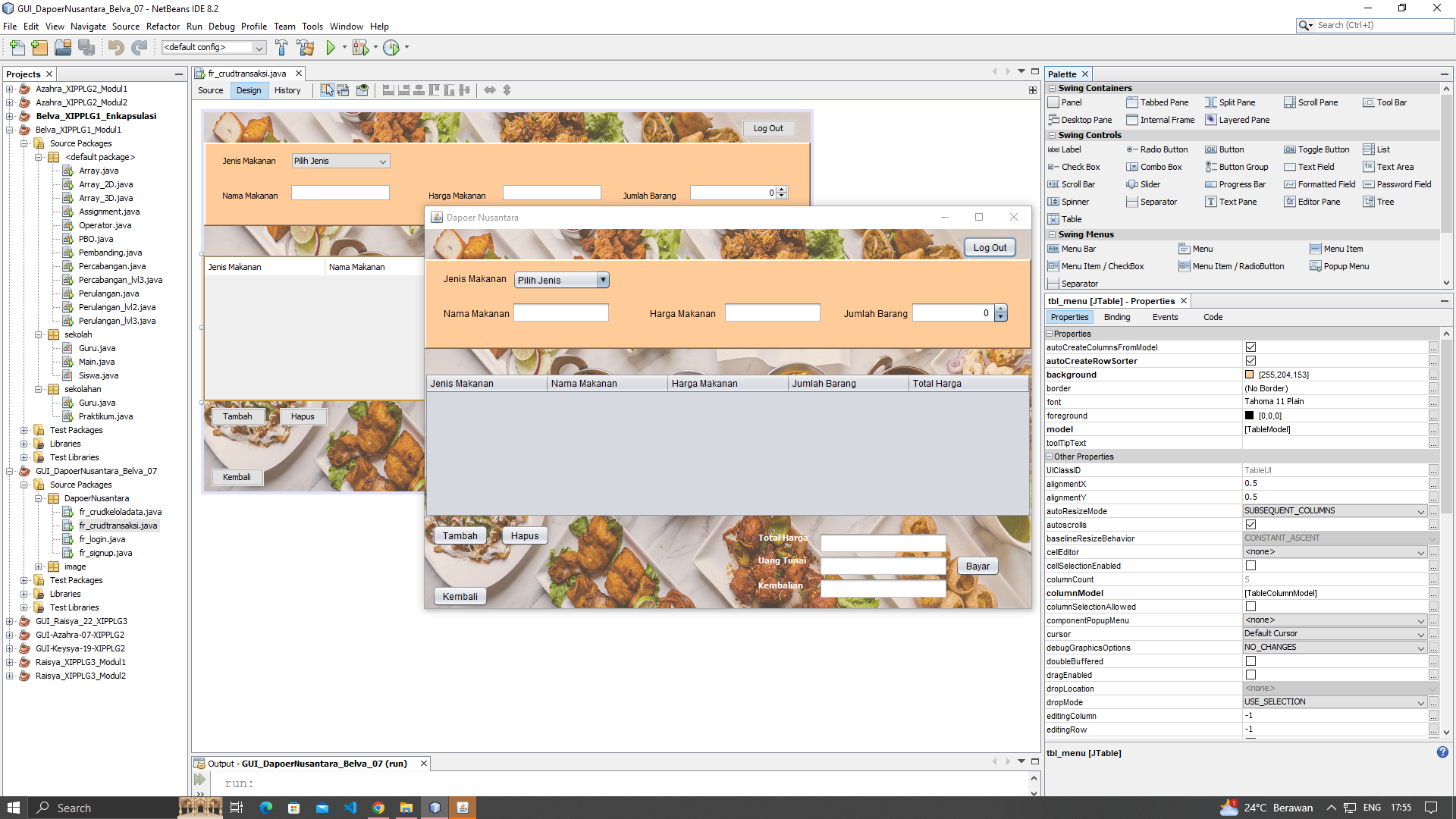Open the default config dropdown
The height and width of the screenshot is (819, 1456).
pyautogui.click(x=259, y=48)
